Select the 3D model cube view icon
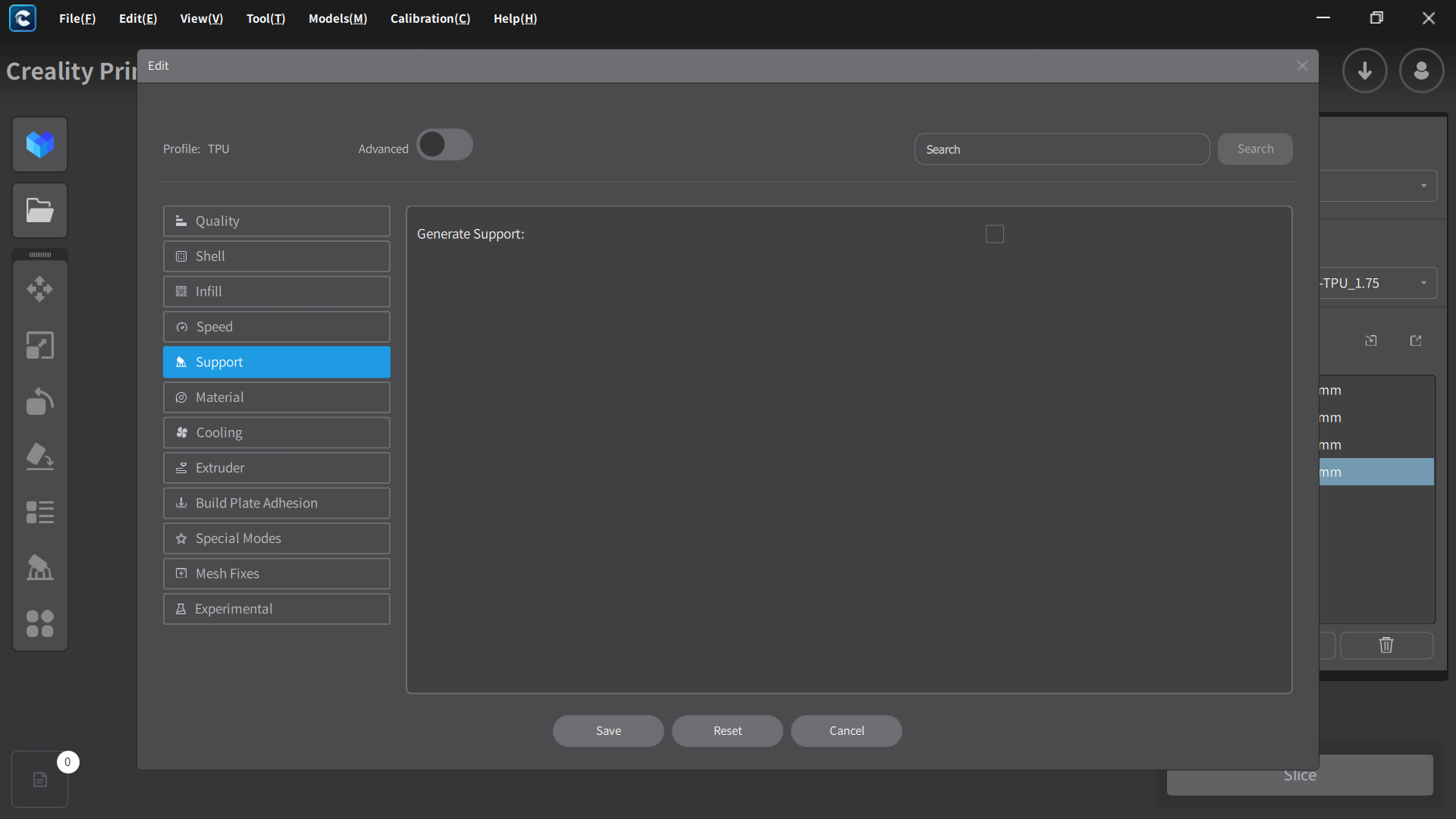The image size is (1456, 819). (40, 144)
